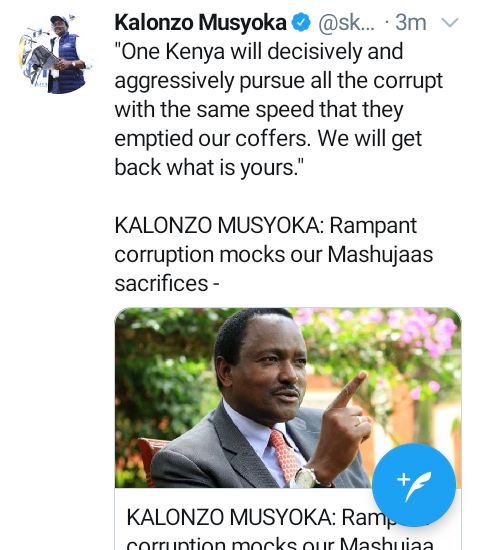Viewport: 480px width, 550px height.
Task: Click the truncated @sk... handle
Action: pos(347,23)
